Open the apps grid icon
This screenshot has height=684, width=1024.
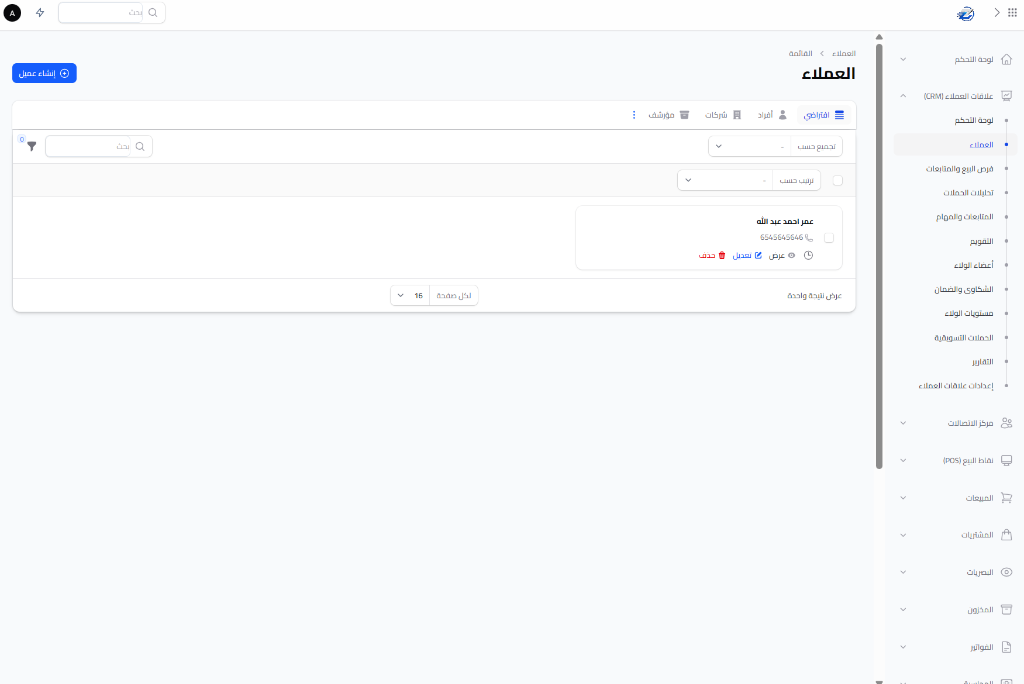1012,12
